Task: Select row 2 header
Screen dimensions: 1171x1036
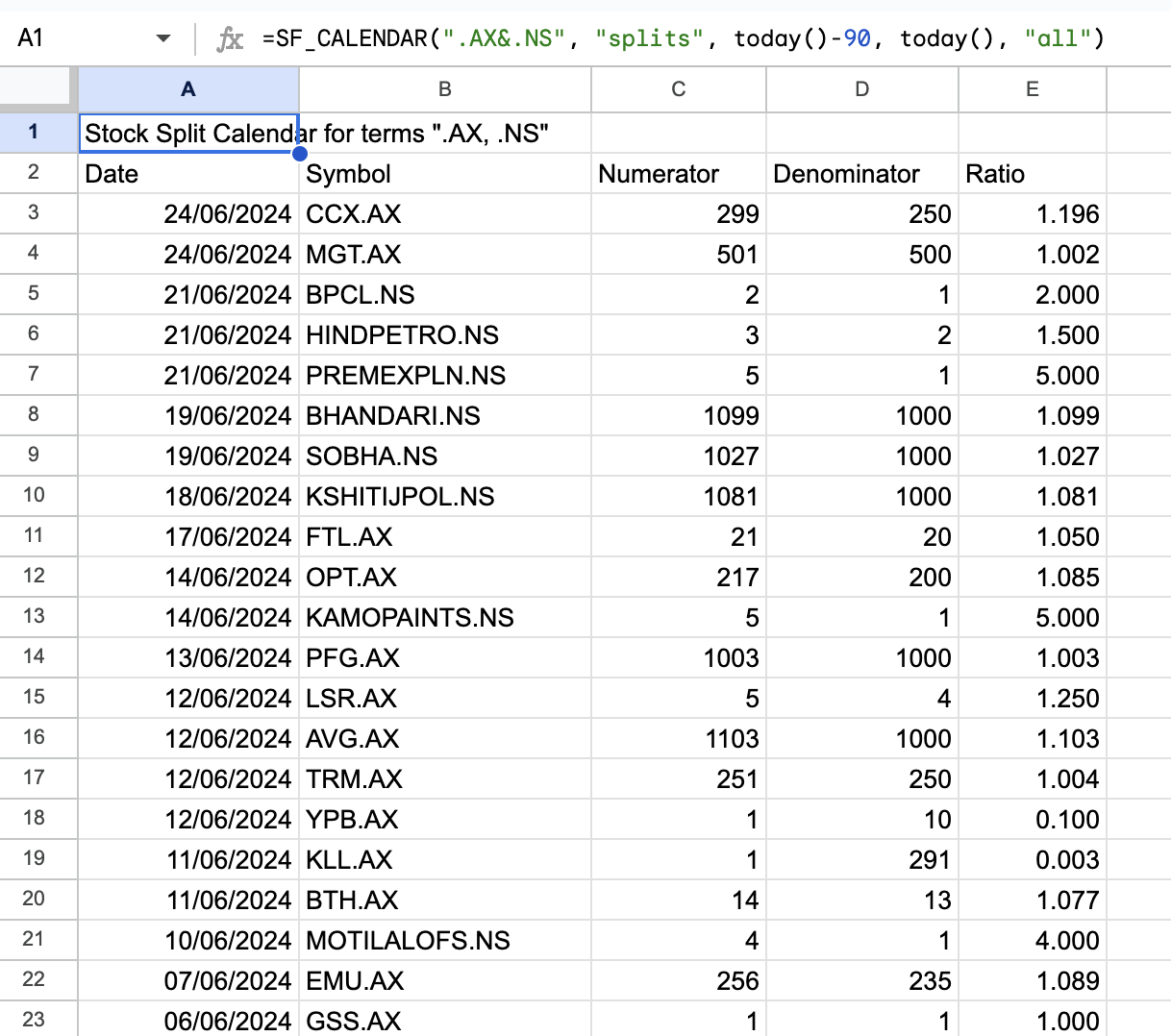Action: (x=38, y=173)
